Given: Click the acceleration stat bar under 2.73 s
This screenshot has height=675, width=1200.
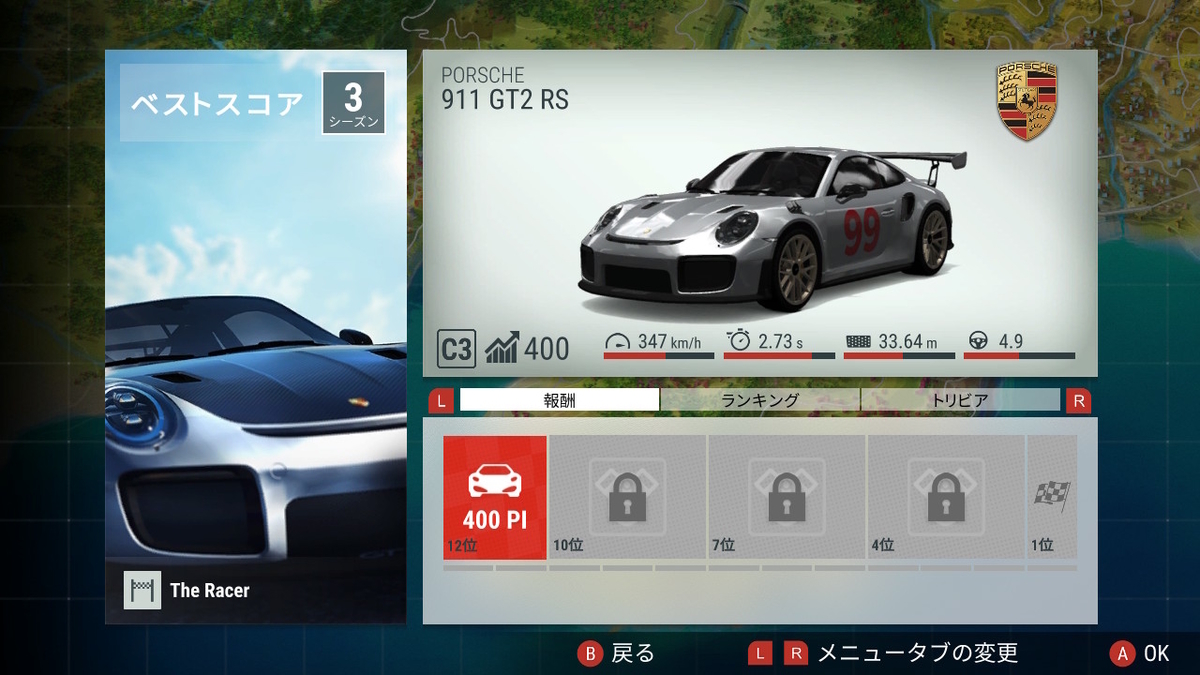Looking at the screenshot, I should click(779, 355).
